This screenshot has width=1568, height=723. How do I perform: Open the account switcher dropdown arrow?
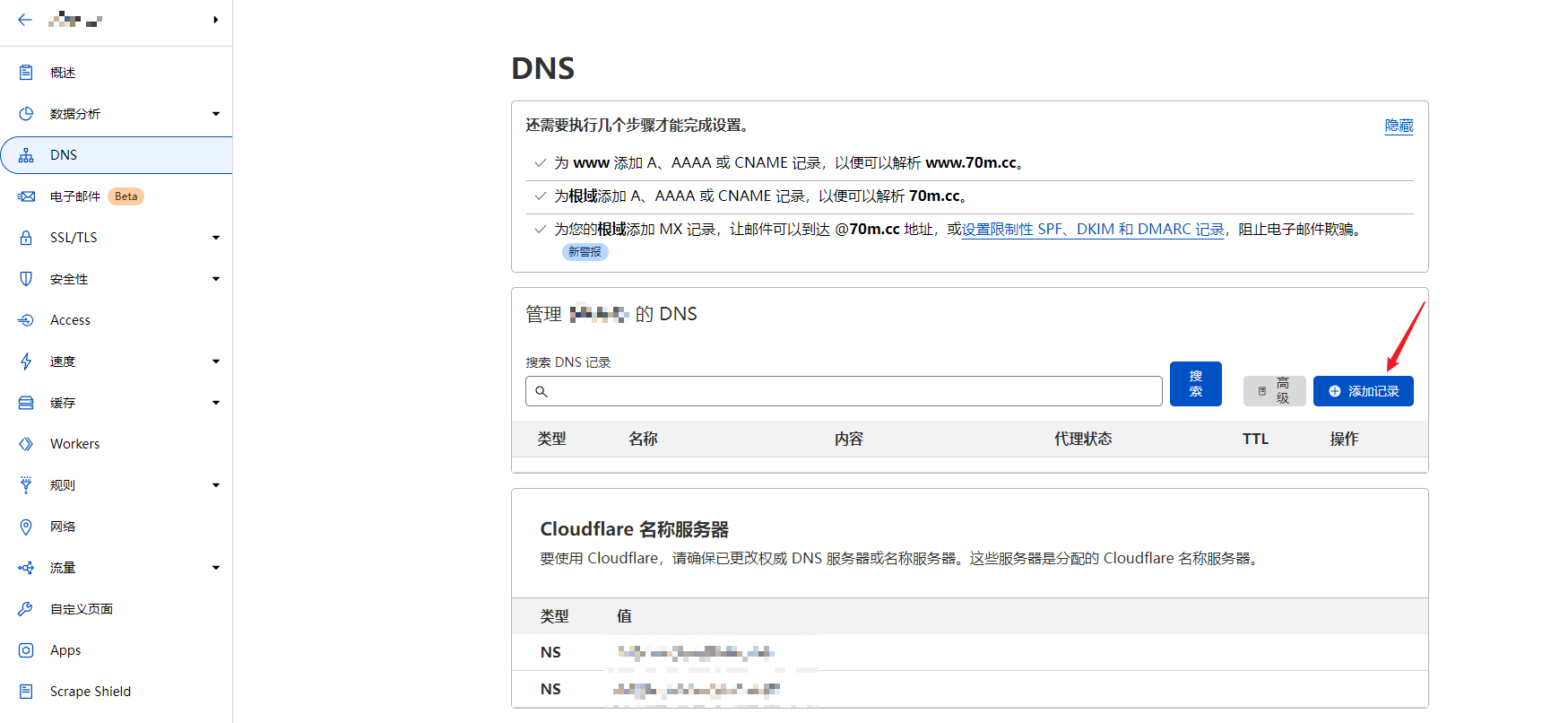(216, 20)
